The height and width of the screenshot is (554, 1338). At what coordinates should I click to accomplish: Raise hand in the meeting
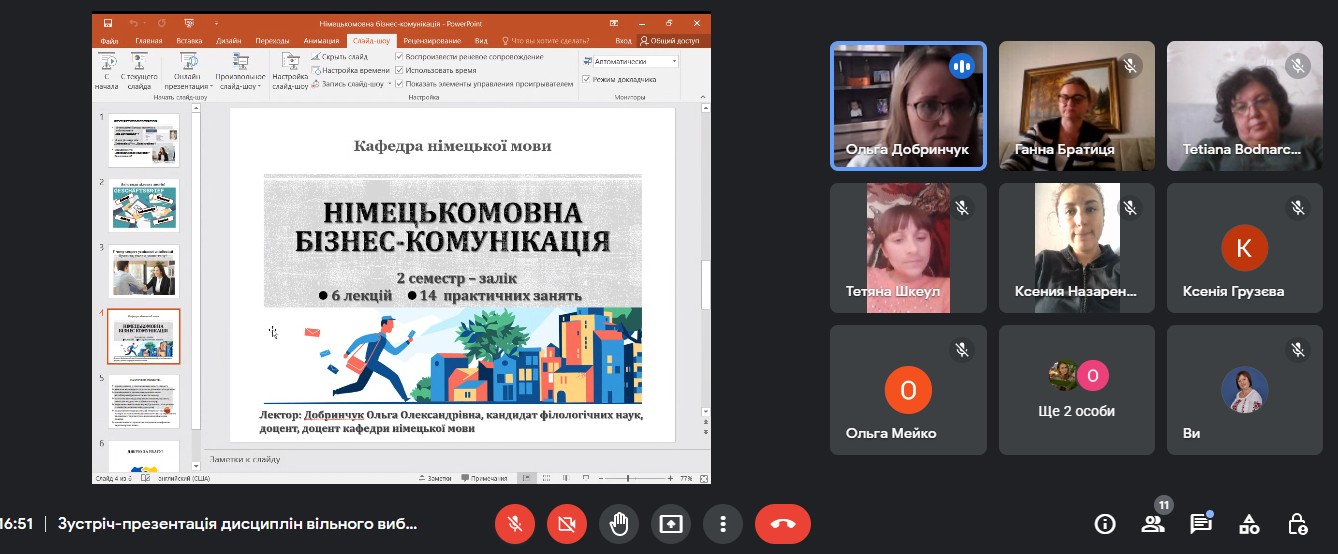(619, 523)
